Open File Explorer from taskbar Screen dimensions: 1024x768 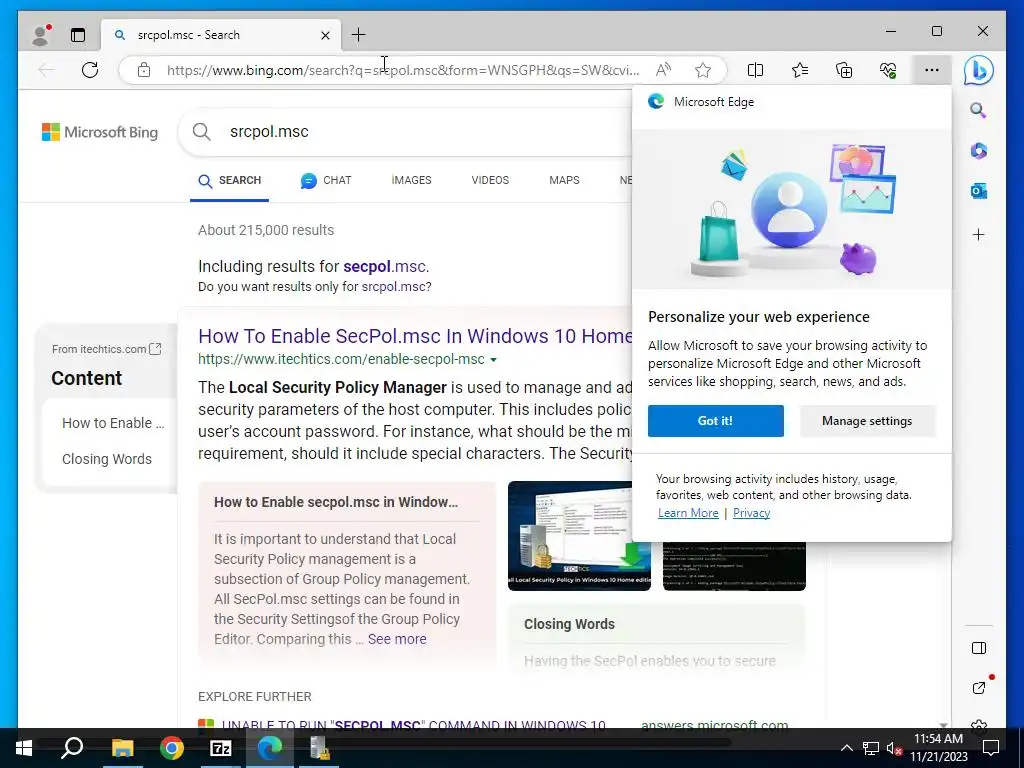[x=122, y=748]
